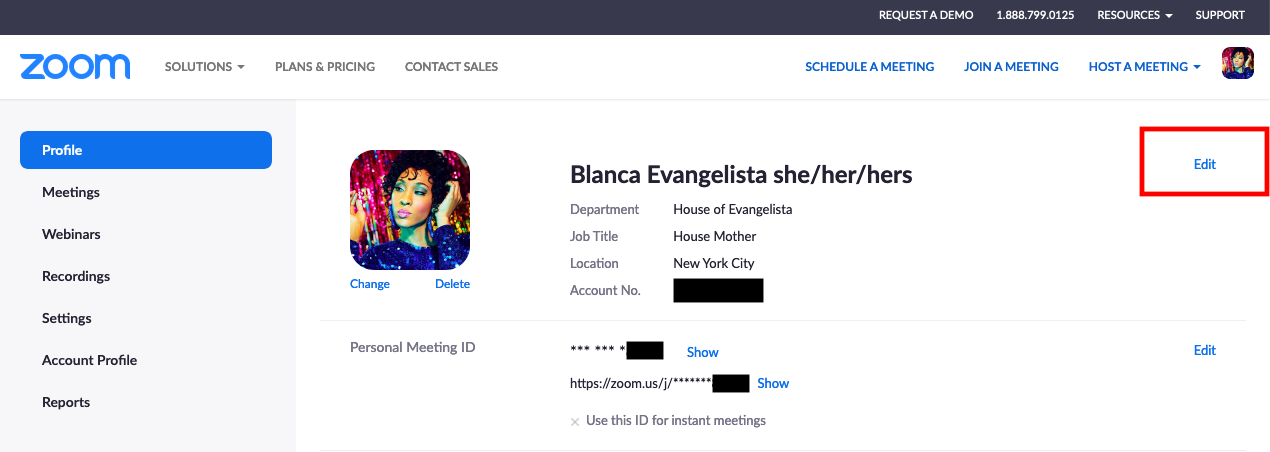The height and width of the screenshot is (452, 1270).
Task: Open Recordings from the sidebar
Action: pos(76,276)
